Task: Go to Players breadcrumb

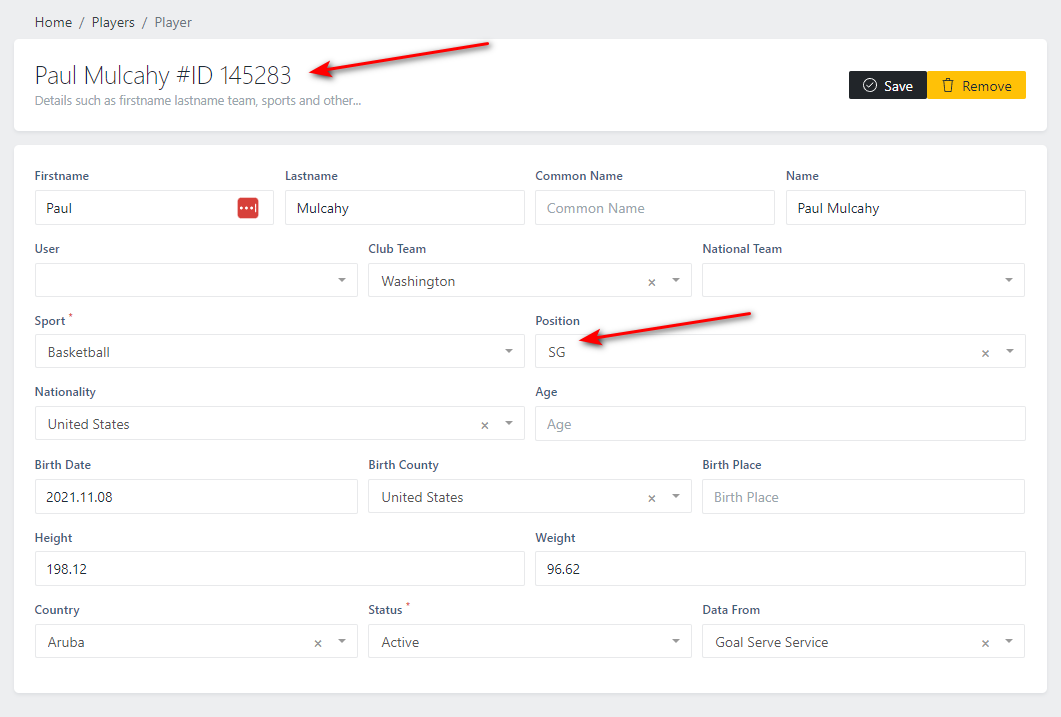Action: (x=113, y=22)
